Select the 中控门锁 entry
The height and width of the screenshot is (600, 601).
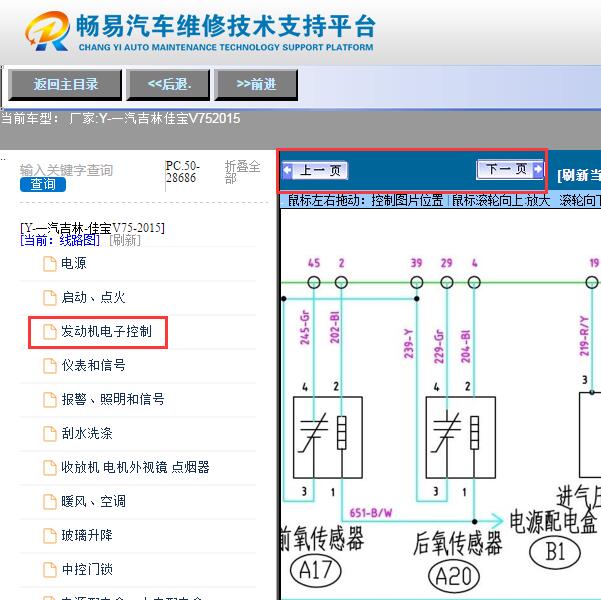click(x=87, y=569)
